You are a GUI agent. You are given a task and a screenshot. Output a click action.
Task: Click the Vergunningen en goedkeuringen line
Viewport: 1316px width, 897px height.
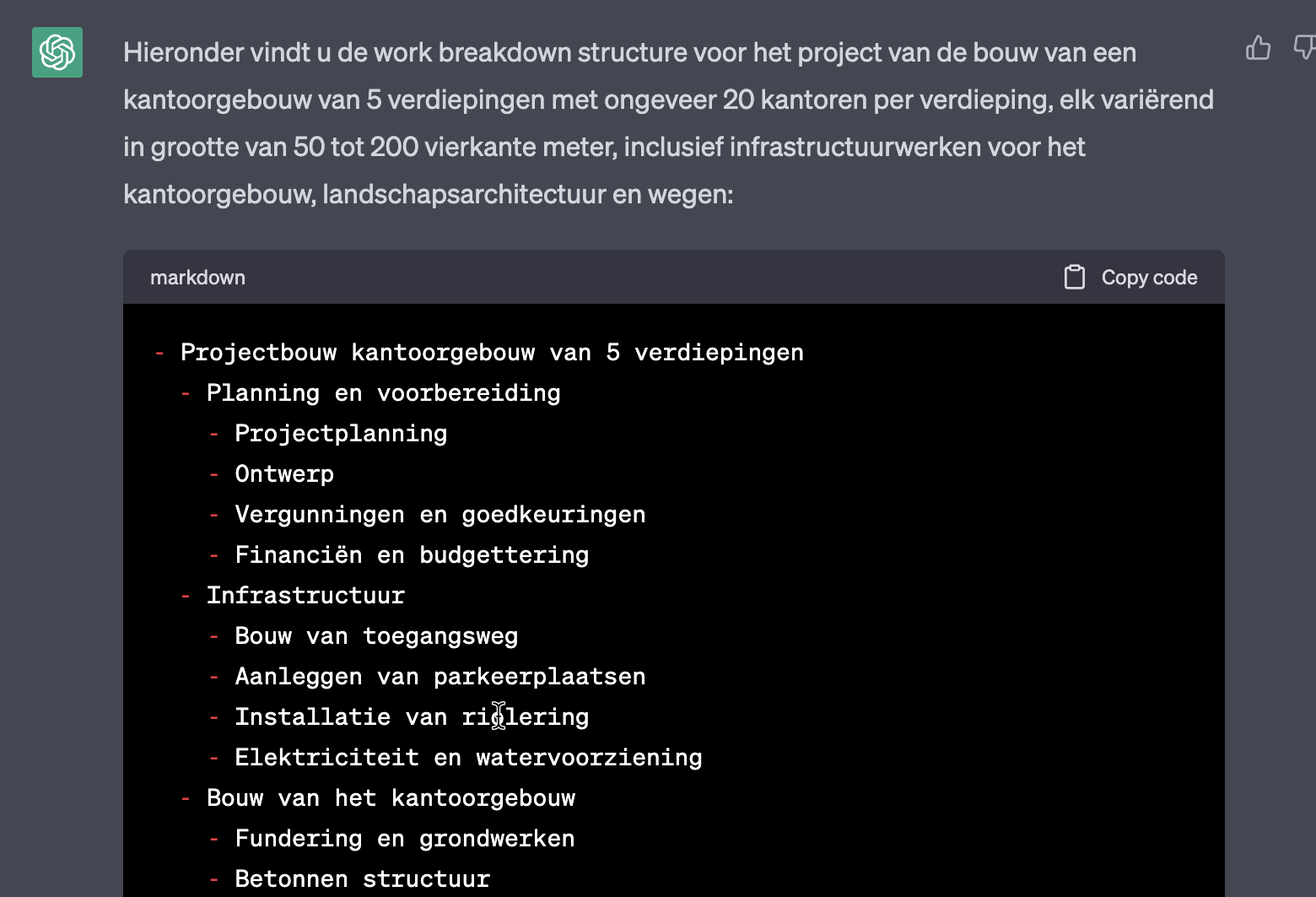coord(440,514)
